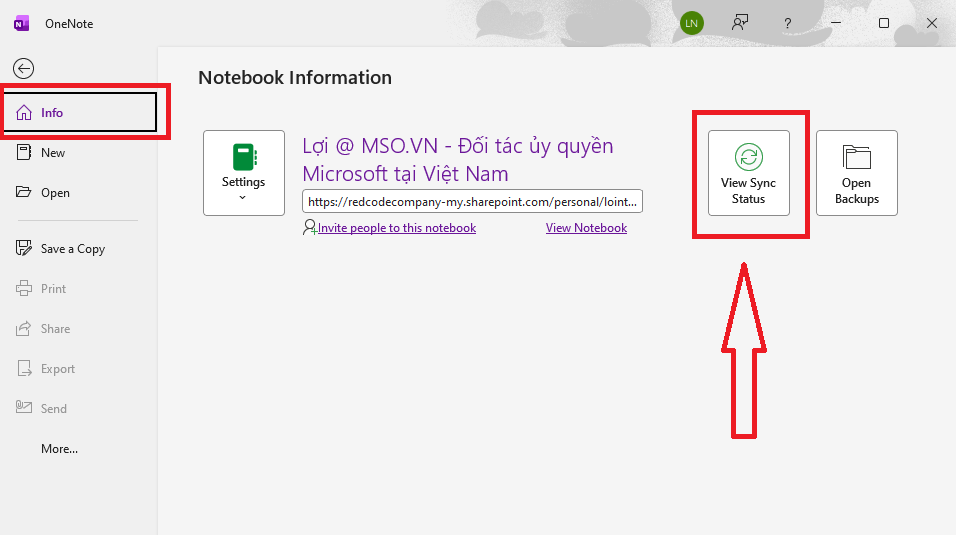This screenshot has height=535, width=956.
Task: Select Save a Copy option
Action: click(78, 249)
